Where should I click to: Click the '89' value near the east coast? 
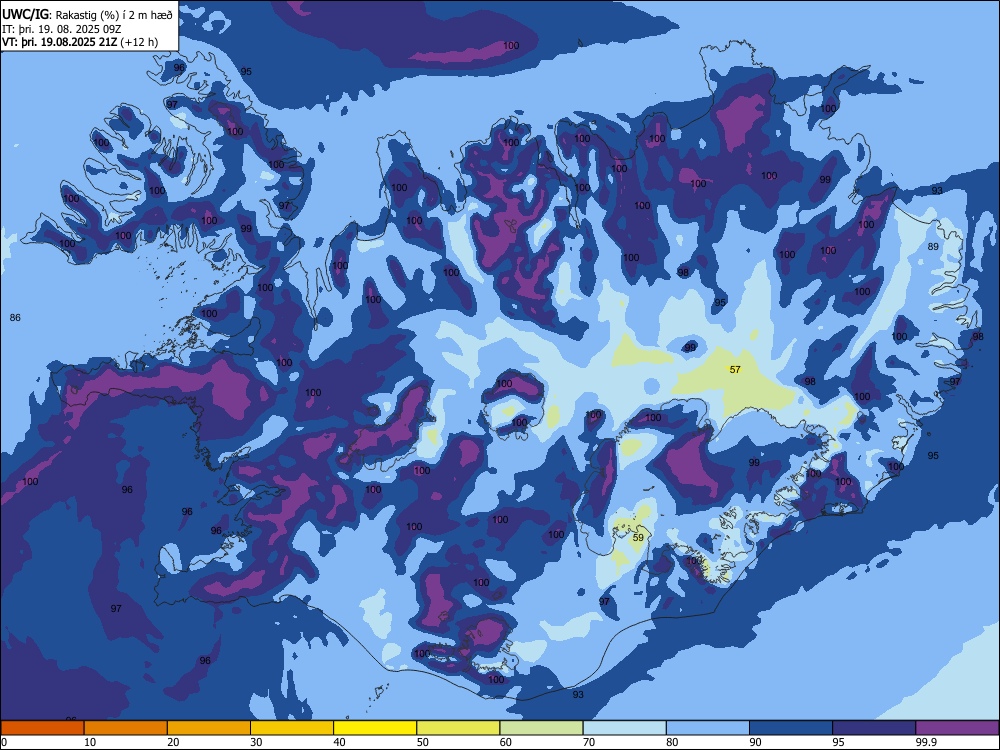[x=933, y=246]
